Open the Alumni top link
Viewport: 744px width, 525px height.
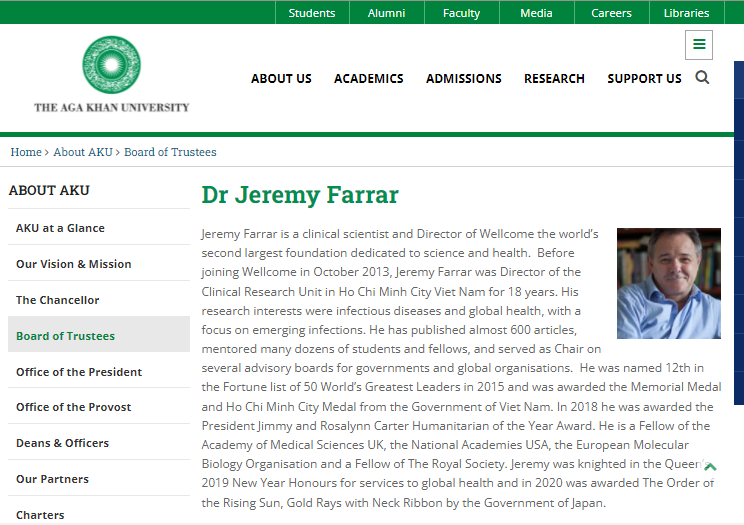pos(386,13)
